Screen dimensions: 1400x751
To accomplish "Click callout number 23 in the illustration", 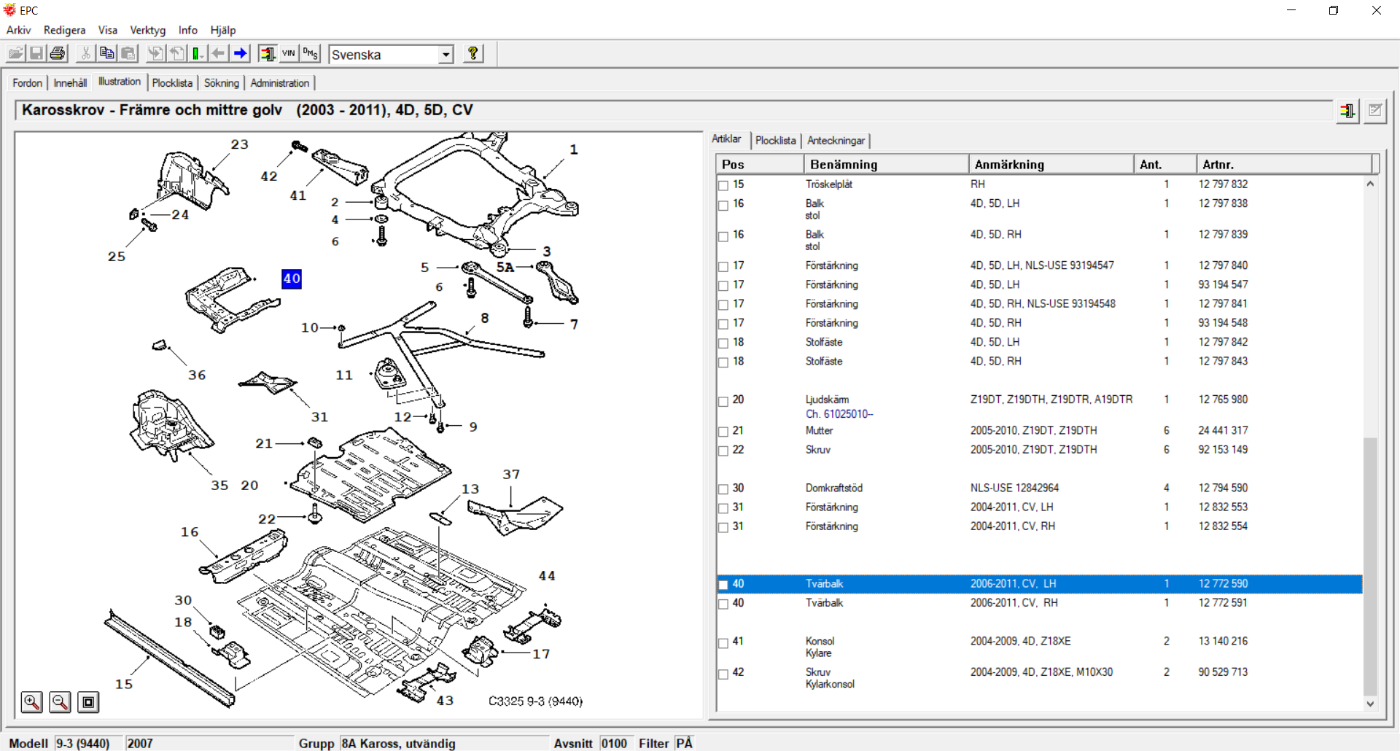I will coord(239,144).
